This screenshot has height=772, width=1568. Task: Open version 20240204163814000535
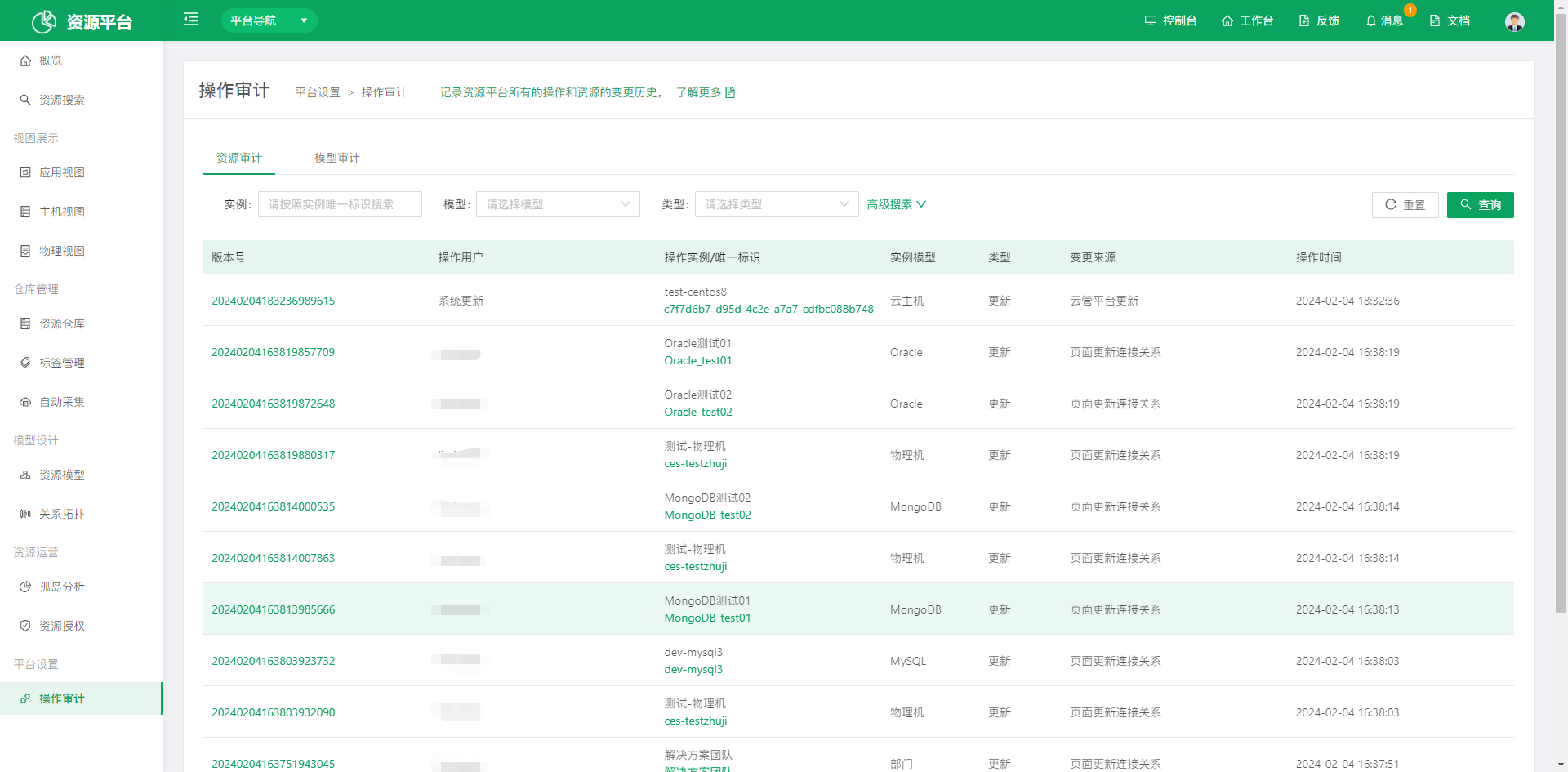click(x=274, y=506)
